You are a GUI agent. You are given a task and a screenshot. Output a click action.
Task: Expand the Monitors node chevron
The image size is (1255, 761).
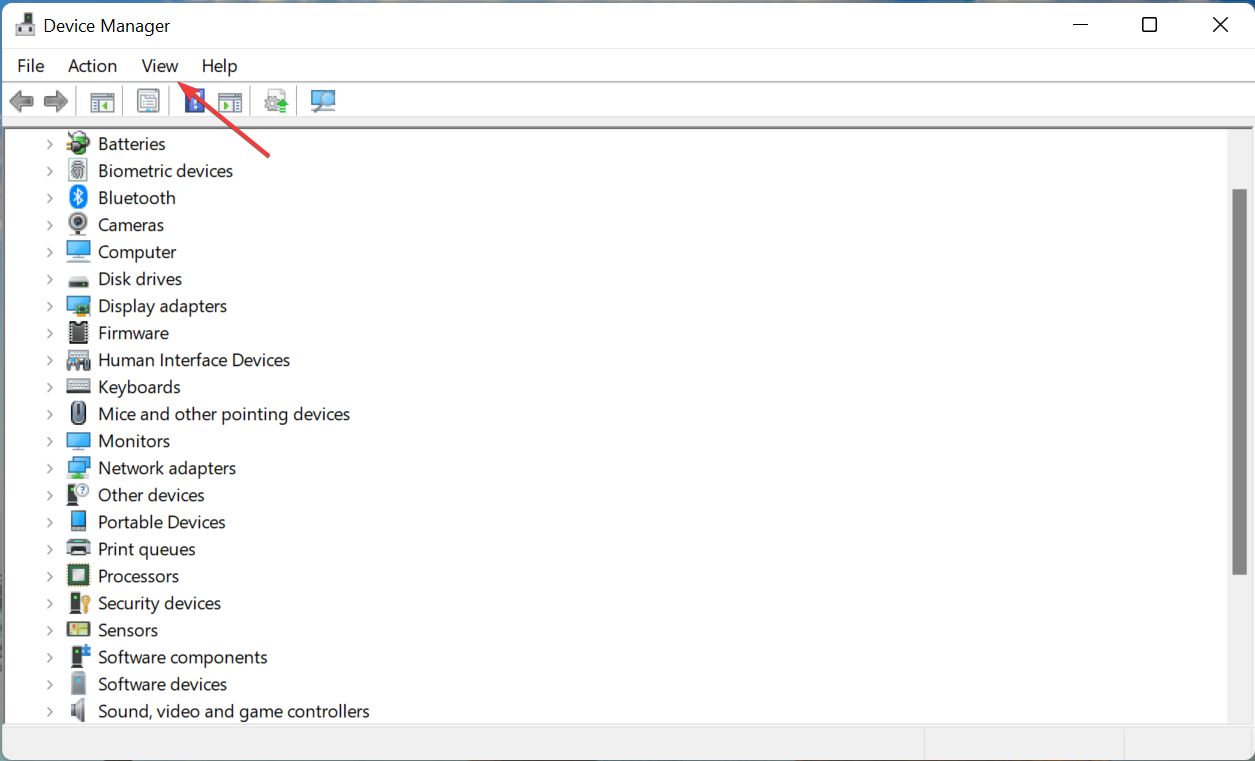(49, 441)
